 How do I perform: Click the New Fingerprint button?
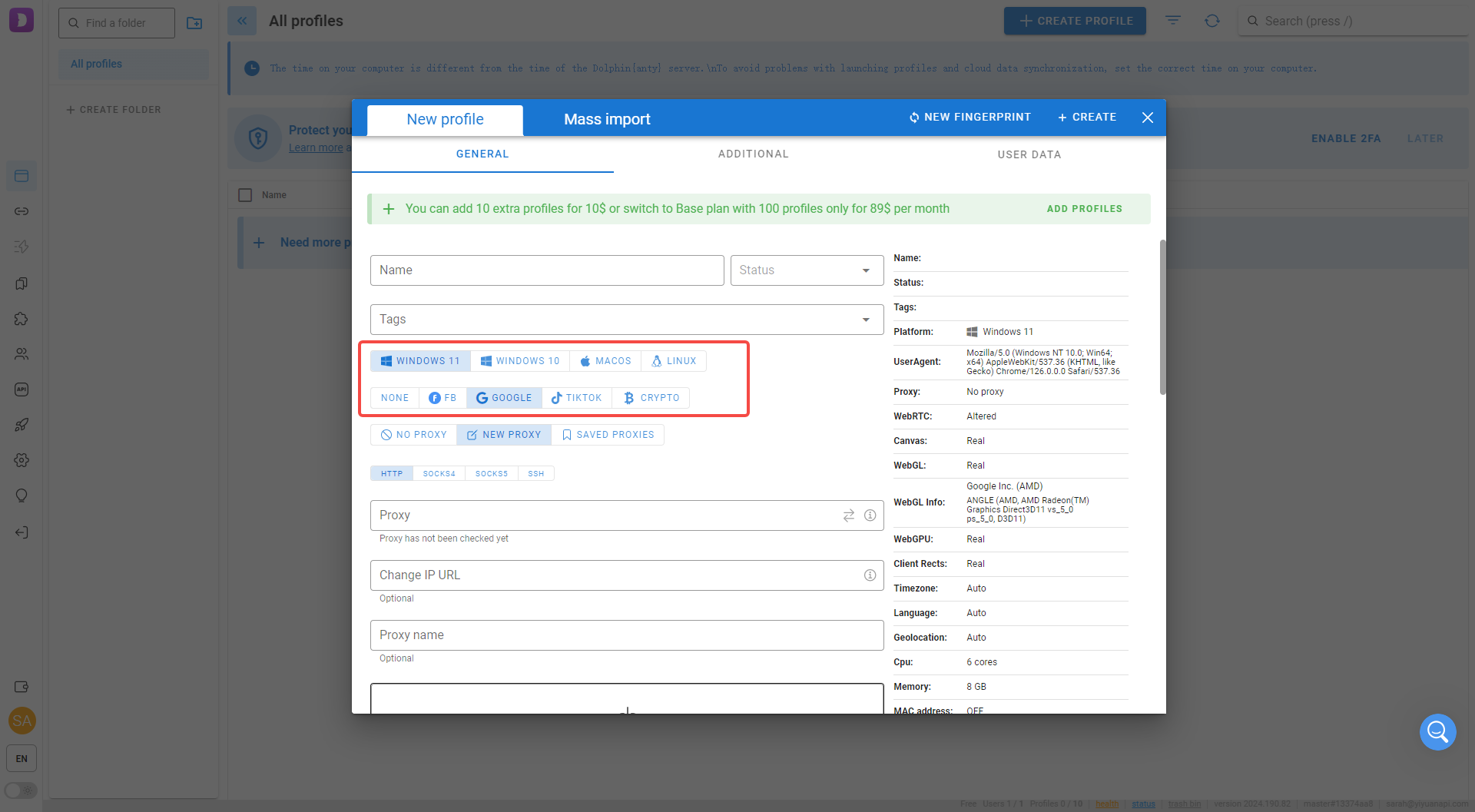[970, 118]
